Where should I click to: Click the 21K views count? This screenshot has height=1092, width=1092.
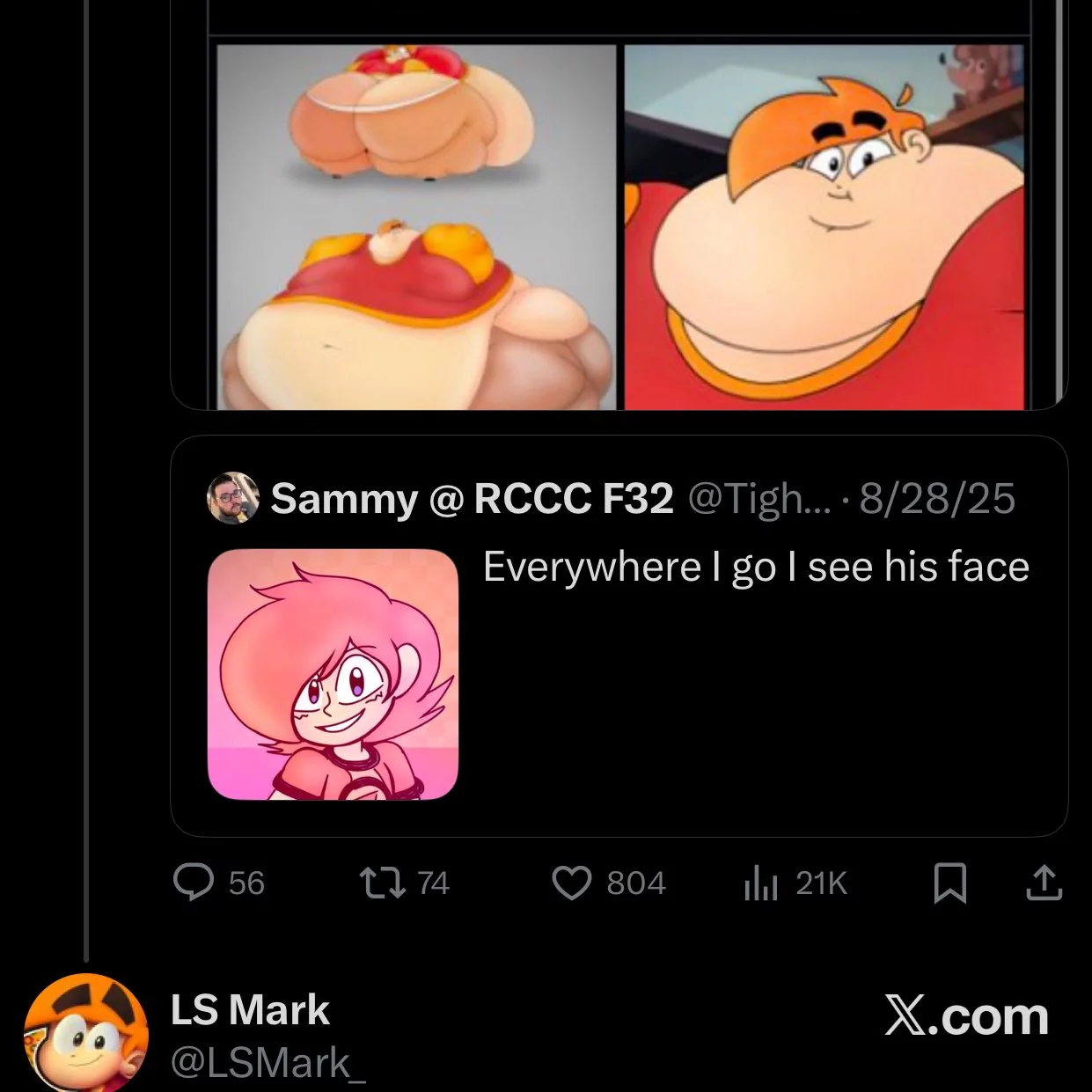click(x=822, y=883)
